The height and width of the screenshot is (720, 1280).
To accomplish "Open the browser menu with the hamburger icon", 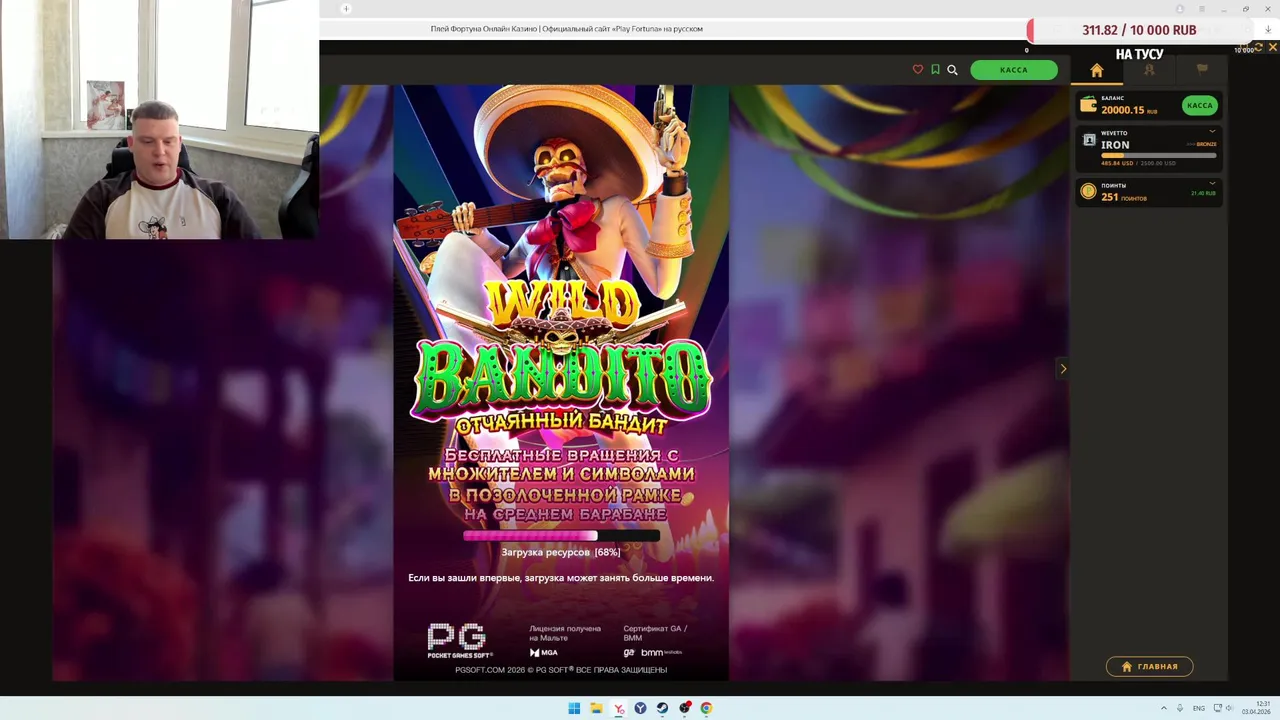I will point(1204,9).
